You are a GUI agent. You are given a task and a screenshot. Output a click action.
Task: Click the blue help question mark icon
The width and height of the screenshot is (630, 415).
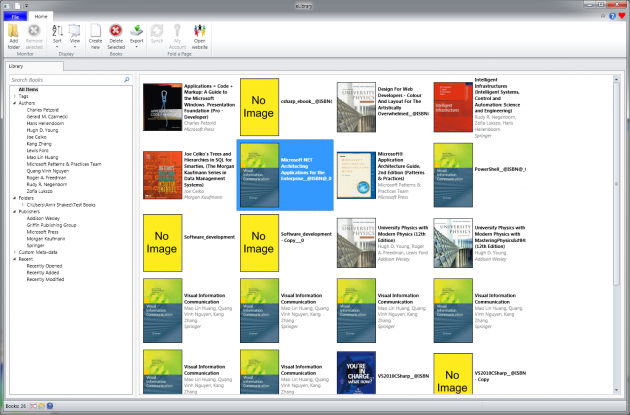click(612, 16)
